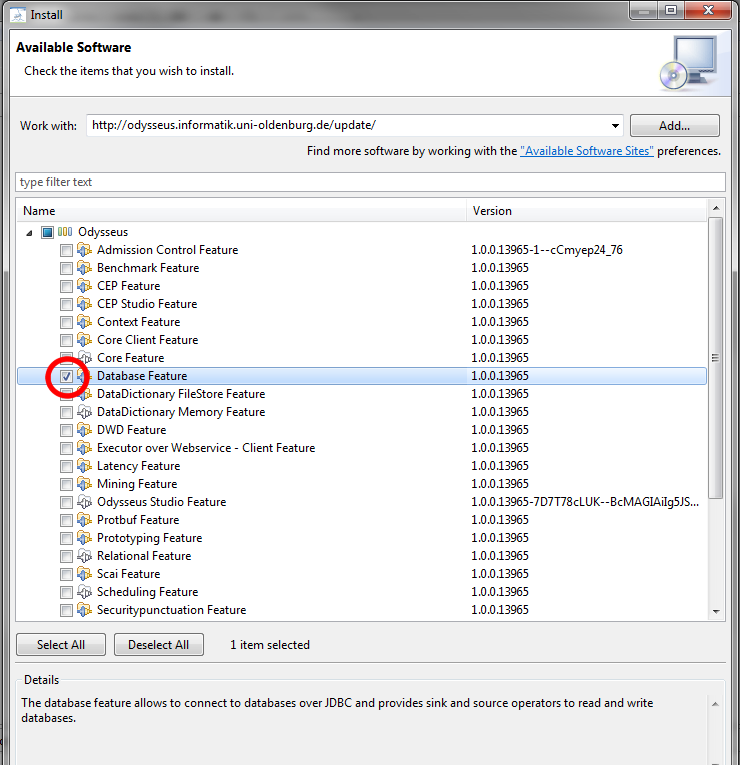The width and height of the screenshot is (740, 765).
Task: Click the Benchmark Feature plugin icon
Action: [84, 268]
